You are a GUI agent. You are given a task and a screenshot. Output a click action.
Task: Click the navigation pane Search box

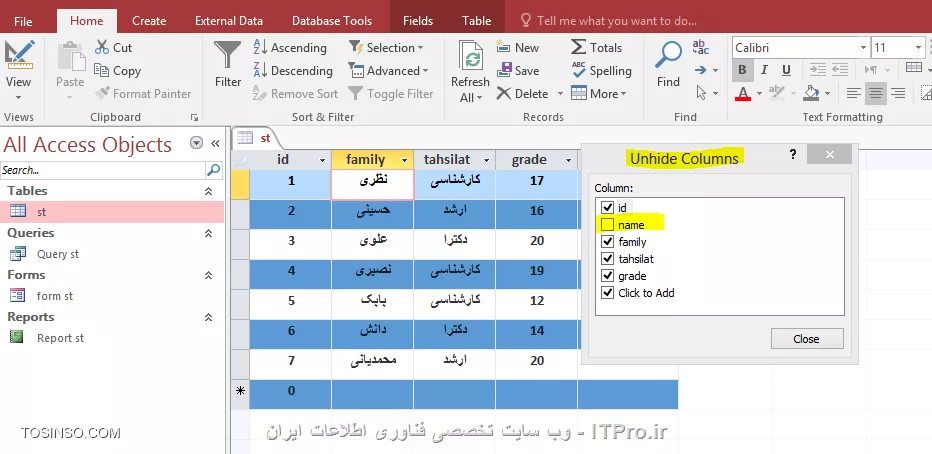click(x=103, y=170)
